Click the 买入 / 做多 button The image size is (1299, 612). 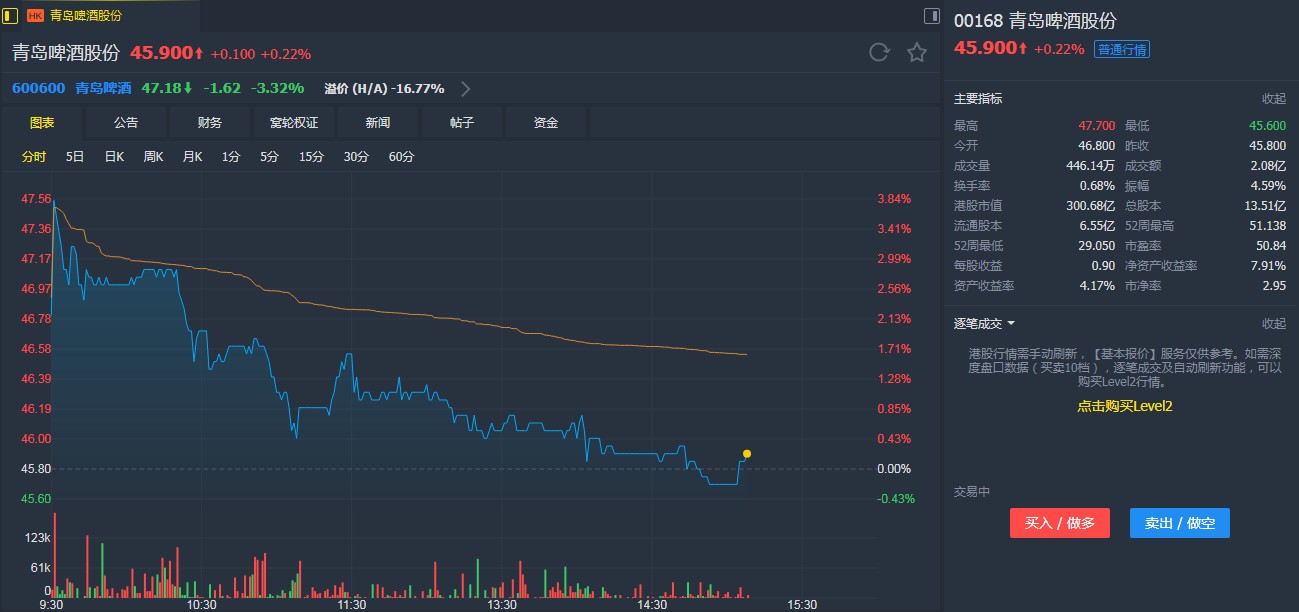point(1059,523)
